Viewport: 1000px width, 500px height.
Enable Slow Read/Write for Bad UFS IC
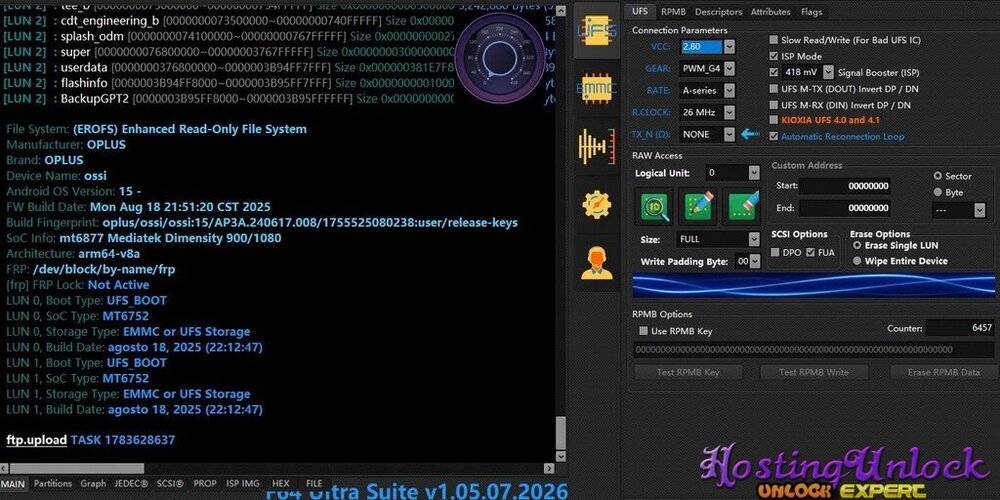click(x=774, y=40)
